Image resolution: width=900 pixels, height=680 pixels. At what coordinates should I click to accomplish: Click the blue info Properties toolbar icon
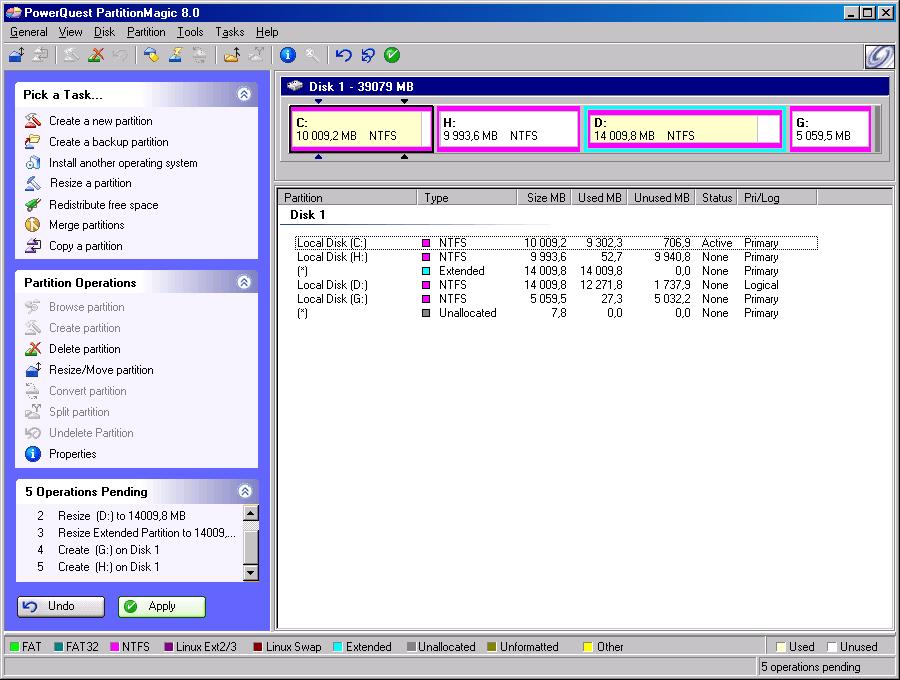tap(288, 55)
